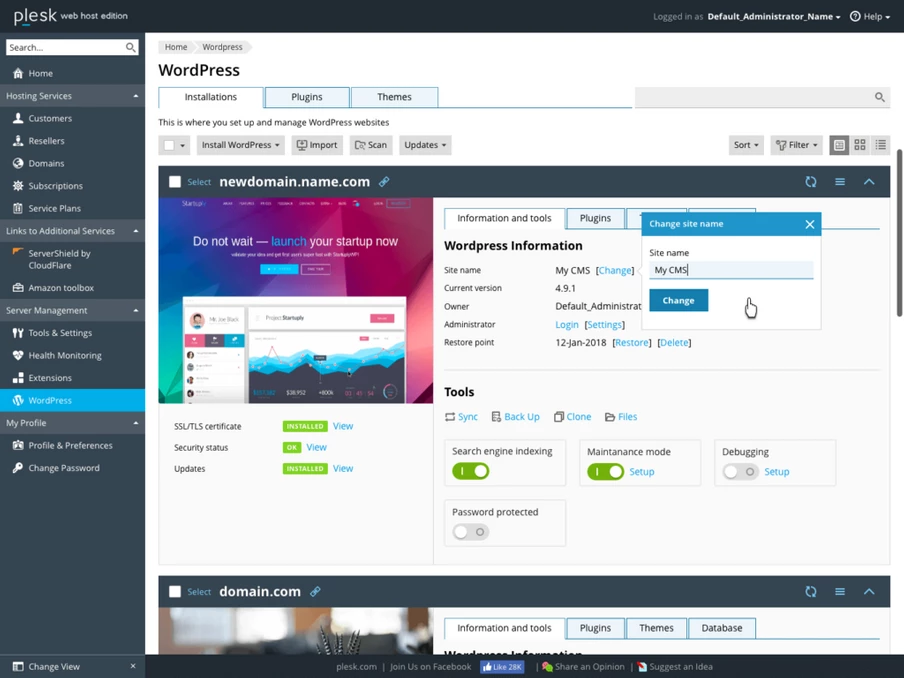Open WordPress in the left sidebar
This screenshot has height=678, width=904.
tap(50, 400)
